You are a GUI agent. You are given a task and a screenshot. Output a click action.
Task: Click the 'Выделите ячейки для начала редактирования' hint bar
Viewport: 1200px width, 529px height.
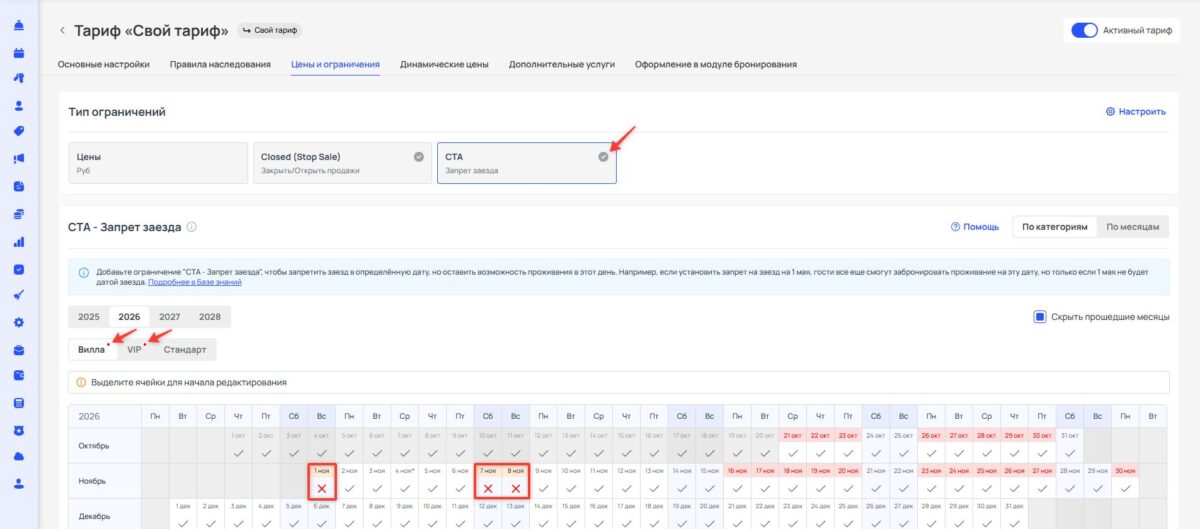(x=619, y=382)
